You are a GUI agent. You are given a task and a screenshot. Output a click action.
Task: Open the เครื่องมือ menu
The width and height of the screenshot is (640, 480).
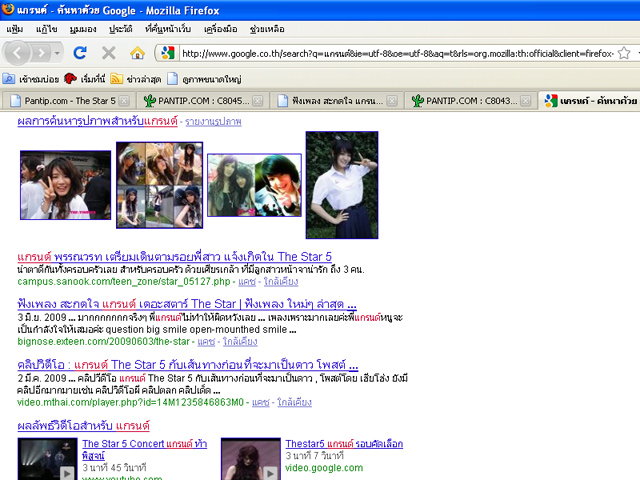coord(220,29)
